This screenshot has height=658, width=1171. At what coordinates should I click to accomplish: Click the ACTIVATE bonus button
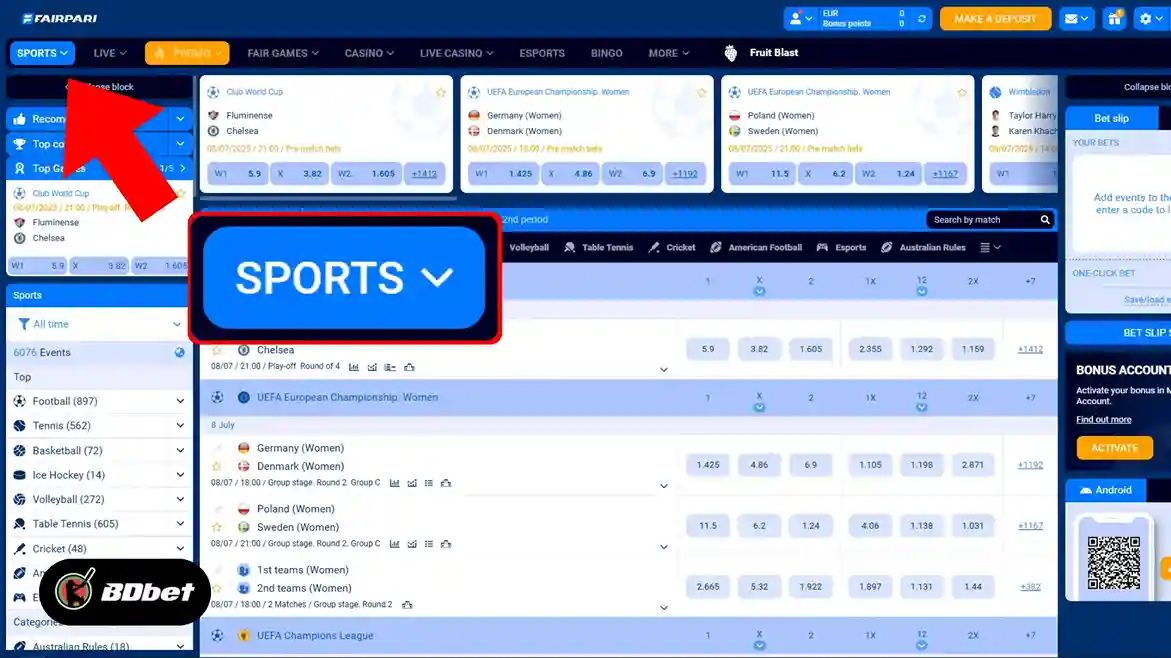coord(1114,448)
